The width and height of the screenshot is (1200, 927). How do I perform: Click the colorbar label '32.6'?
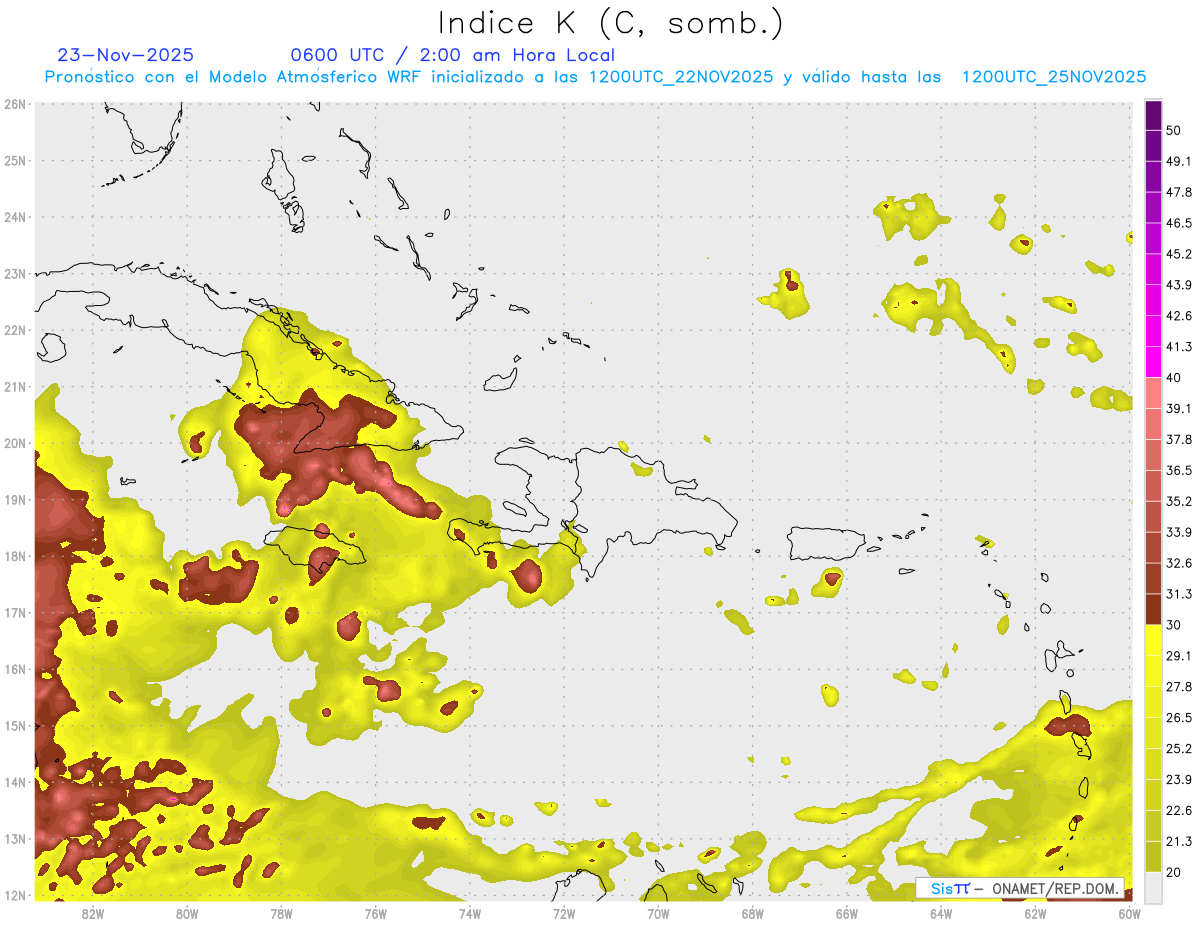(x=1178, y=563)
